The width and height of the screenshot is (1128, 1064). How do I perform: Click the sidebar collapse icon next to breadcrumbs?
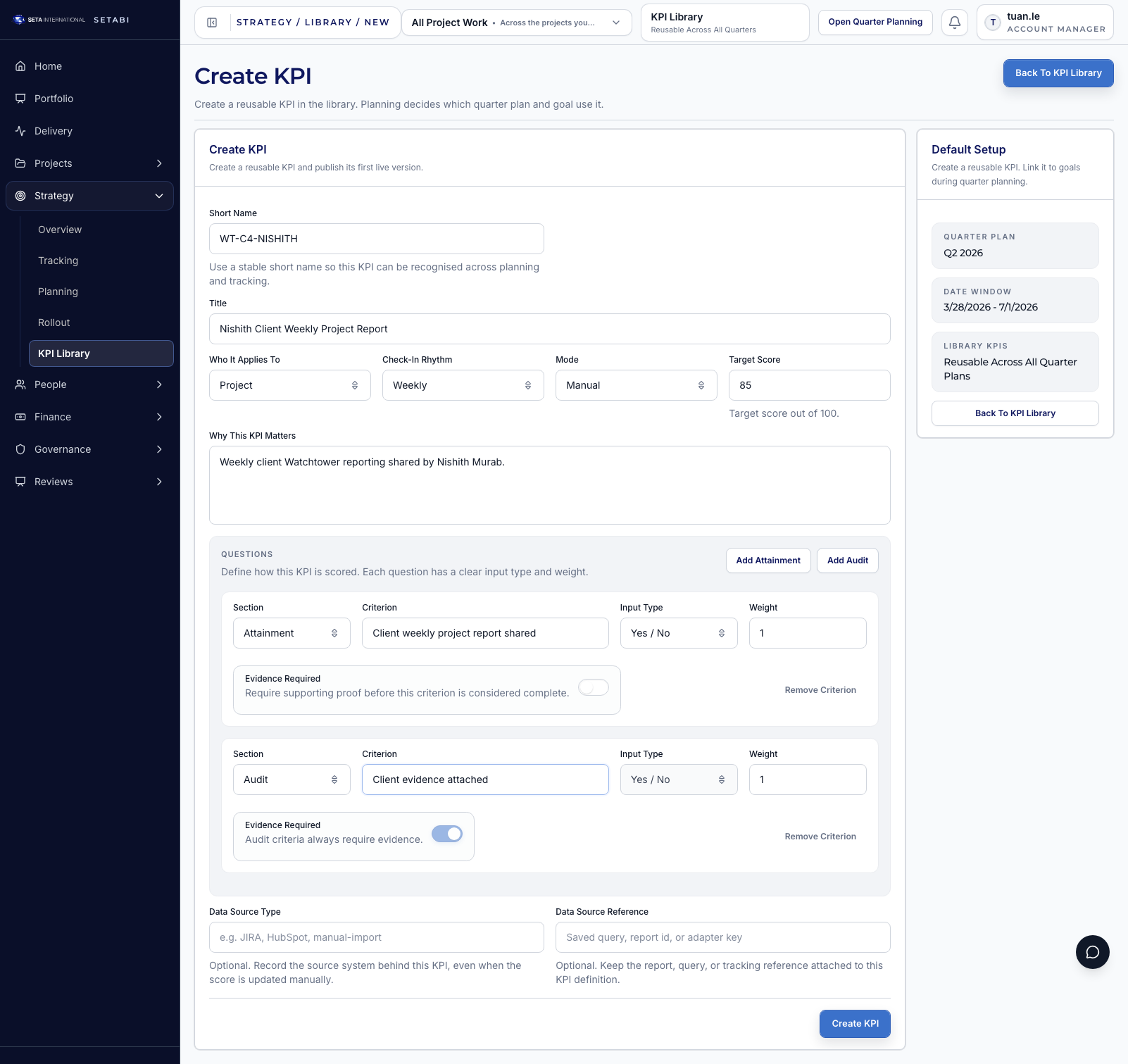[x=211, y=22]
